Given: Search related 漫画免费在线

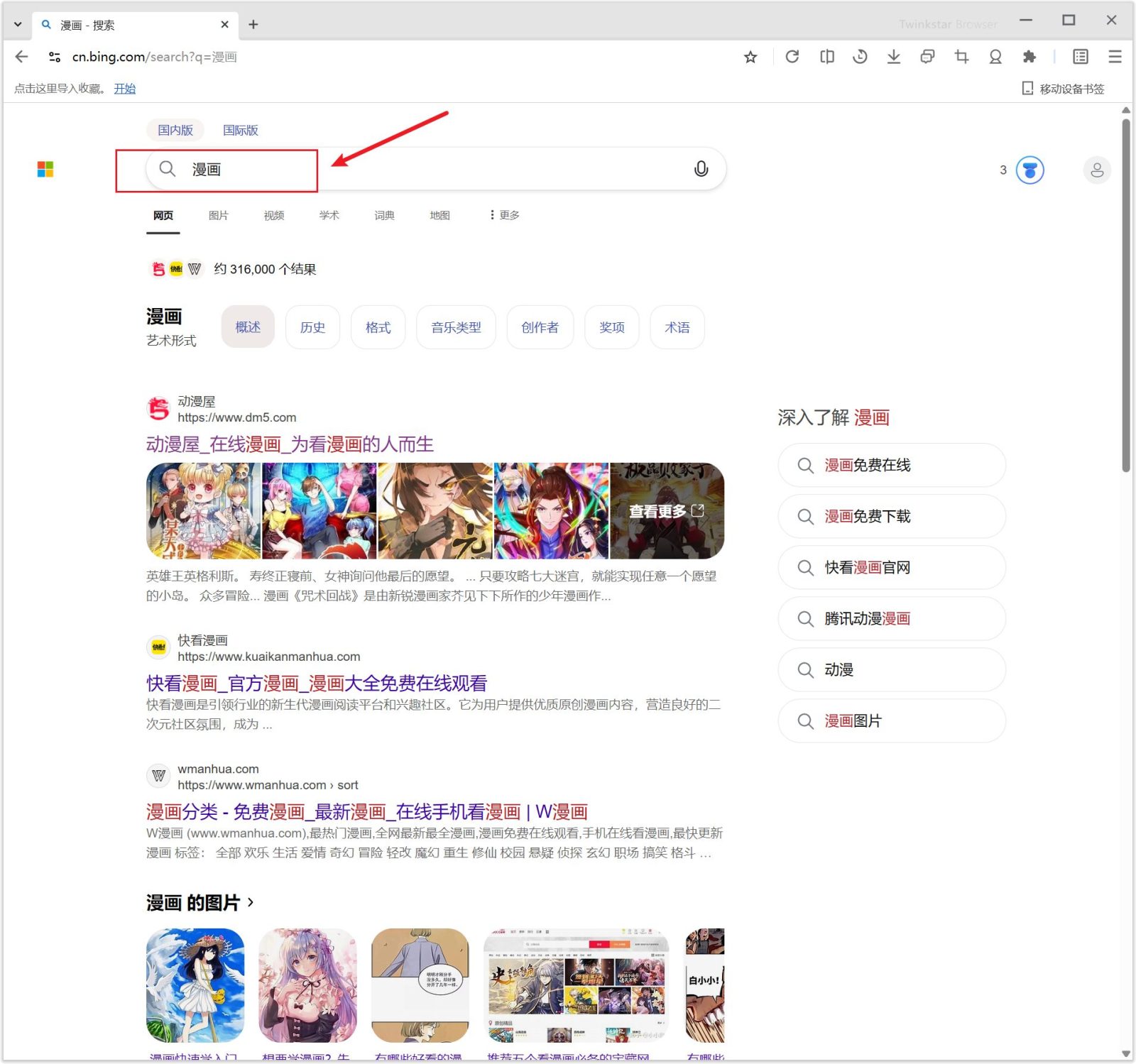Looking at the screenshot, I should [892, 465].
